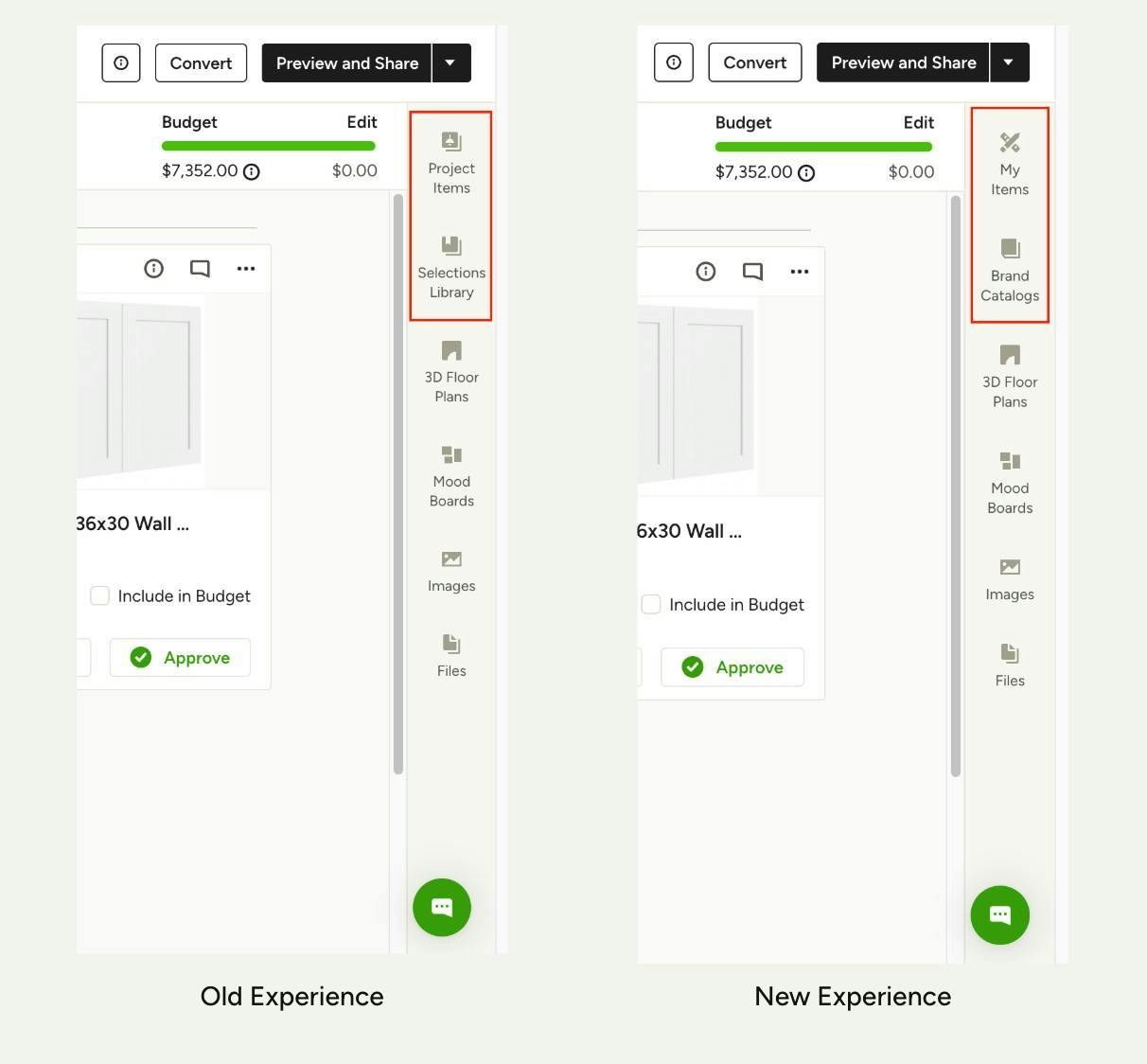This screenshot has height=1064, width=1147.
Task: Open the Brand Catalogs panel
Action: coord(1010,271)
